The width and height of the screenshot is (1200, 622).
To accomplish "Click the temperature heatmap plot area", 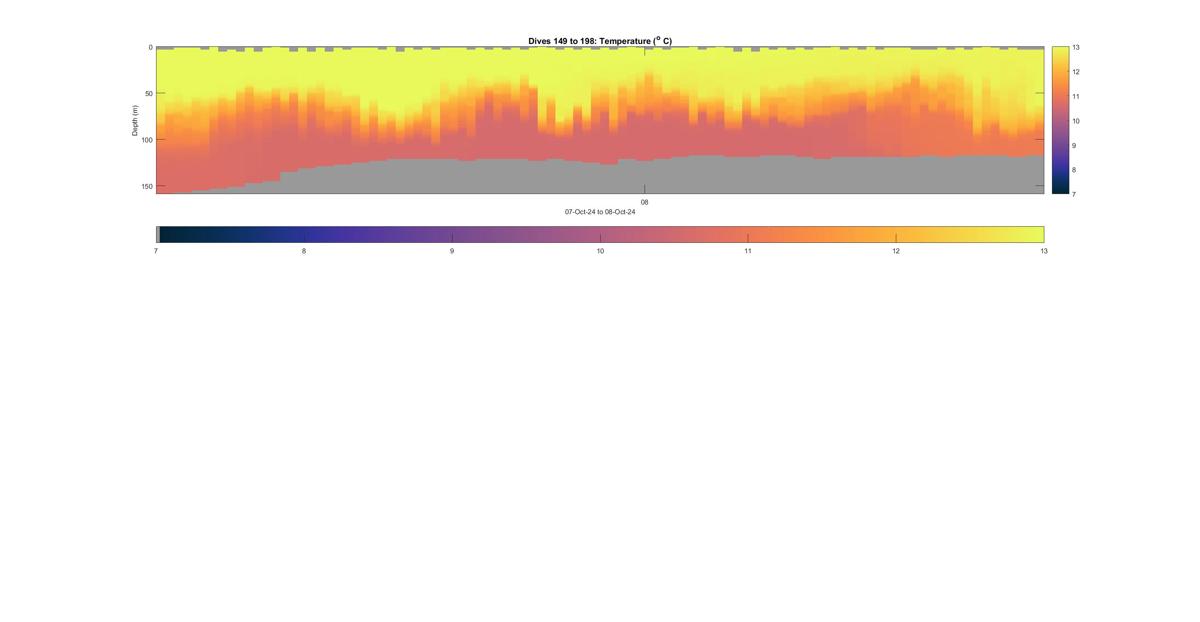I will [x=600, y=120].
